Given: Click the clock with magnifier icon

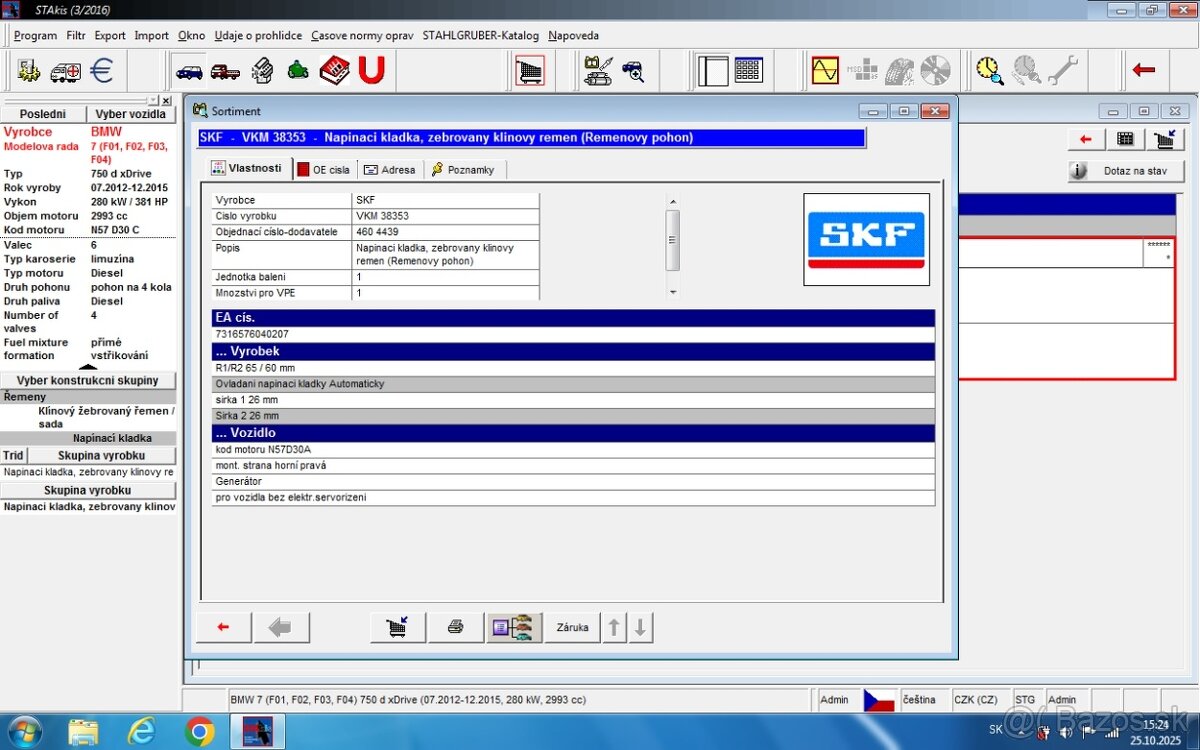Looking at the screenshot, I should (988, 70).
